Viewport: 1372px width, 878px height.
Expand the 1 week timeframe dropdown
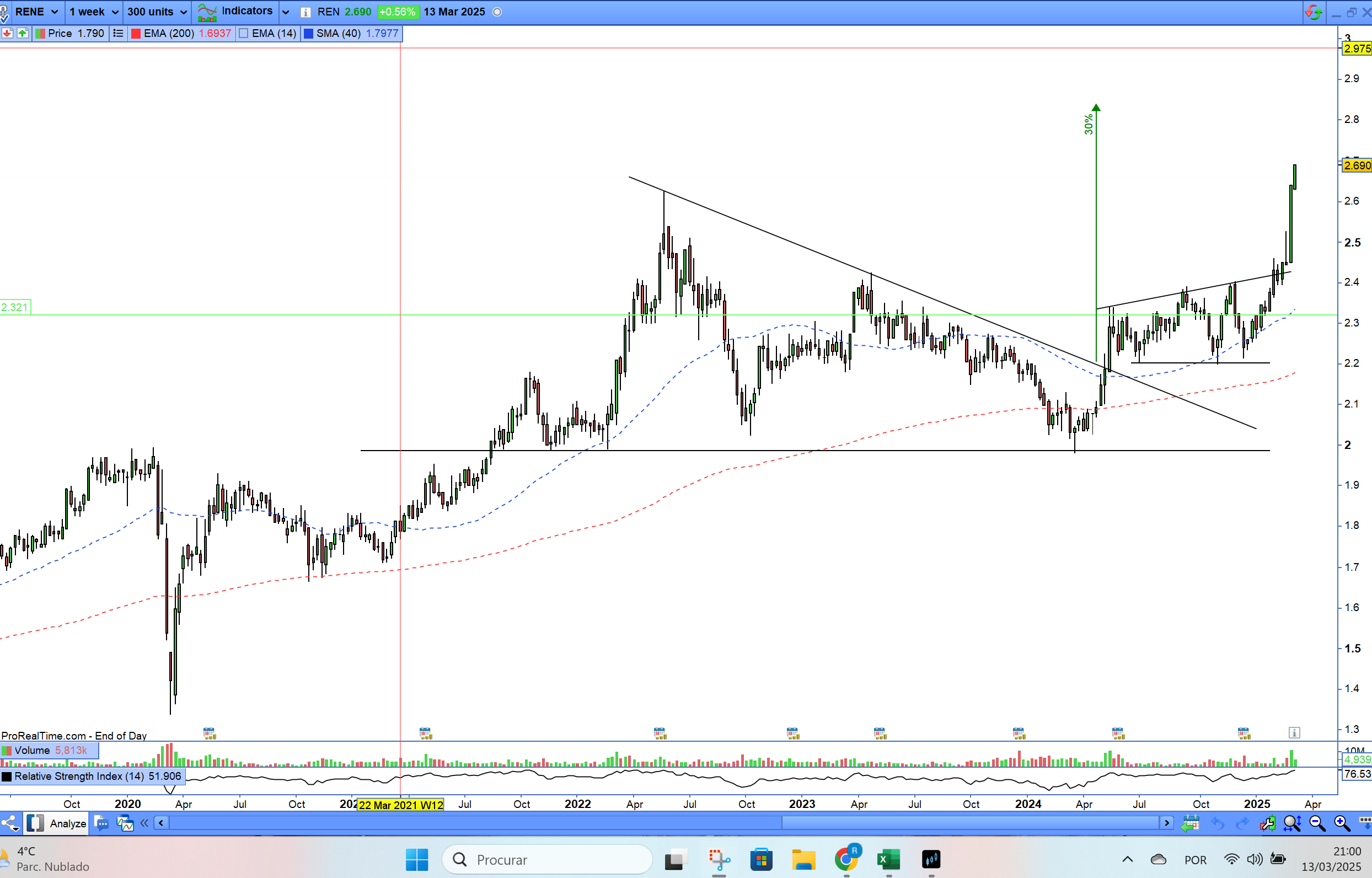(x=94, y=12)
